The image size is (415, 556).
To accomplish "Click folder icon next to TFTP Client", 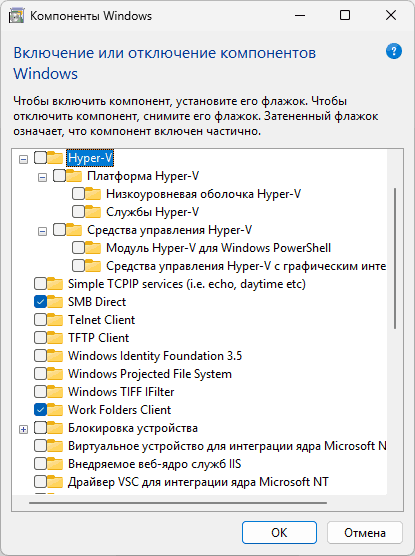I will (56, 338).
